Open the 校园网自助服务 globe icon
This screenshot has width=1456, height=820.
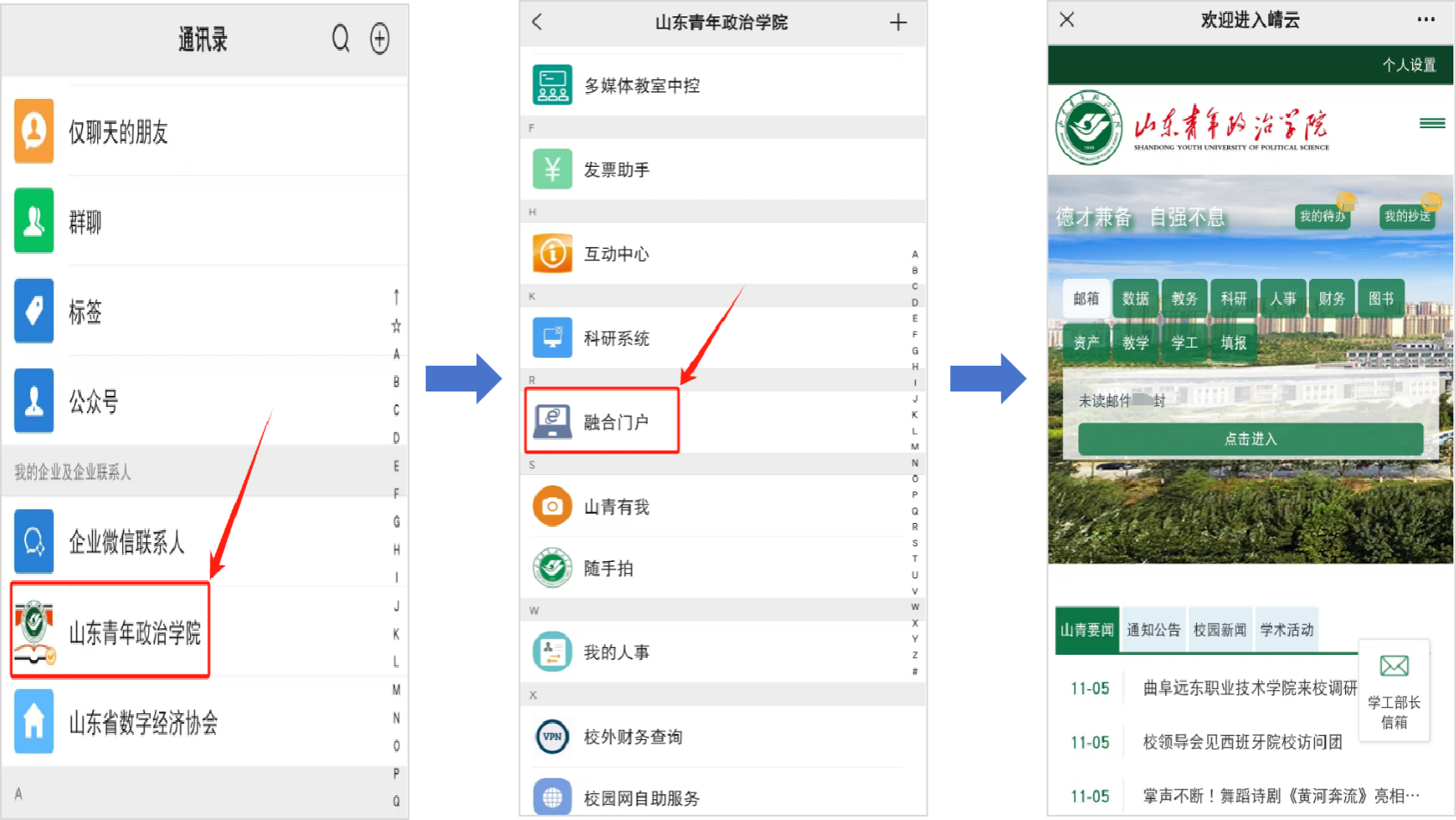[552, 798]
